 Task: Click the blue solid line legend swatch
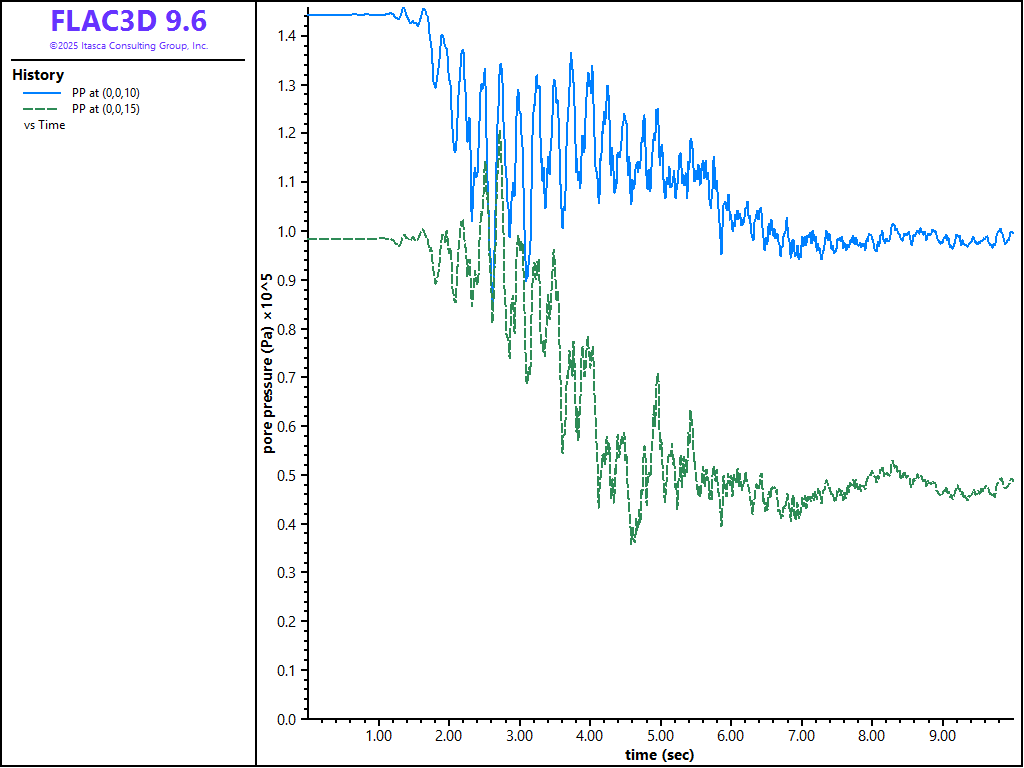(42, 92)
